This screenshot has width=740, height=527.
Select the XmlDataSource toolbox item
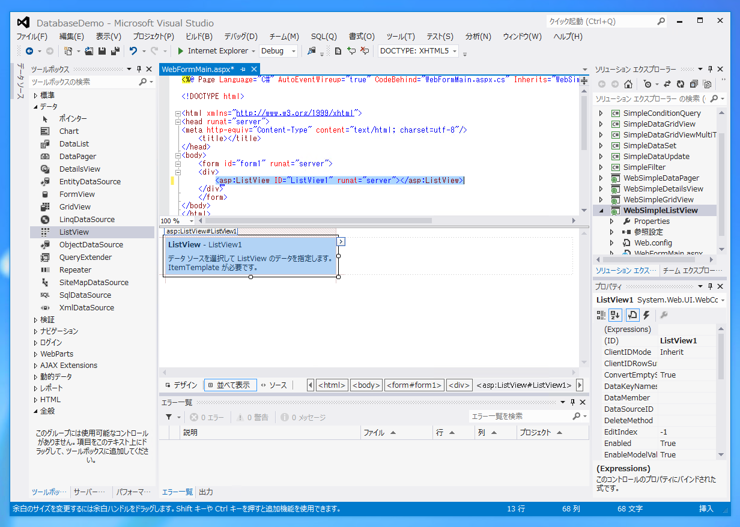click(86, 308)
